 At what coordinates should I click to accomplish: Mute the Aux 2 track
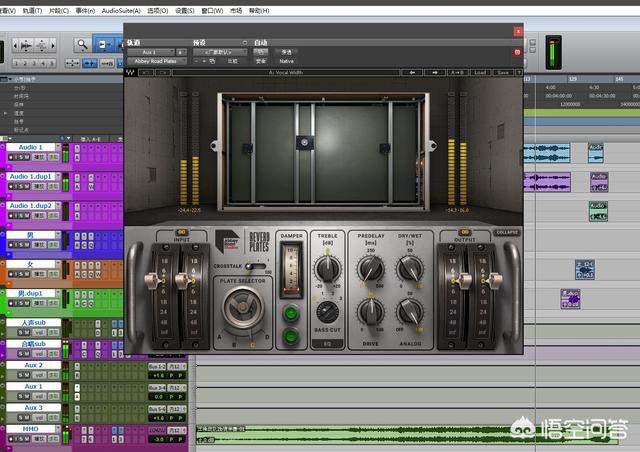(27, 375)
